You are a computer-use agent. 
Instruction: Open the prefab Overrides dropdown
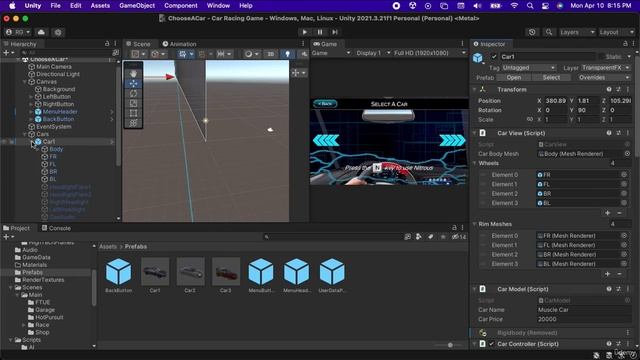pos(604,78)
